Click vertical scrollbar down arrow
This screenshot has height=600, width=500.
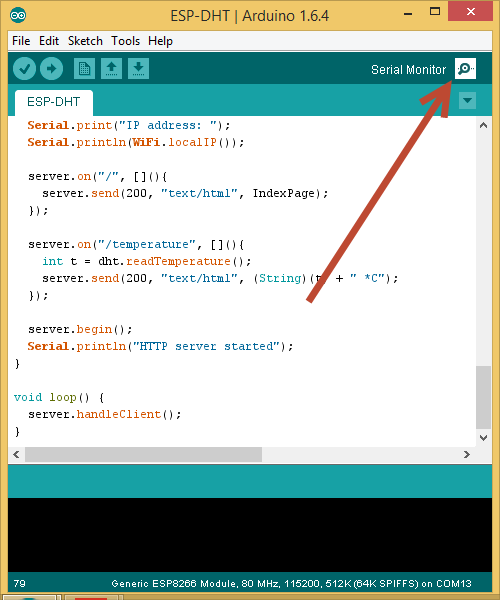coord(484,438)
